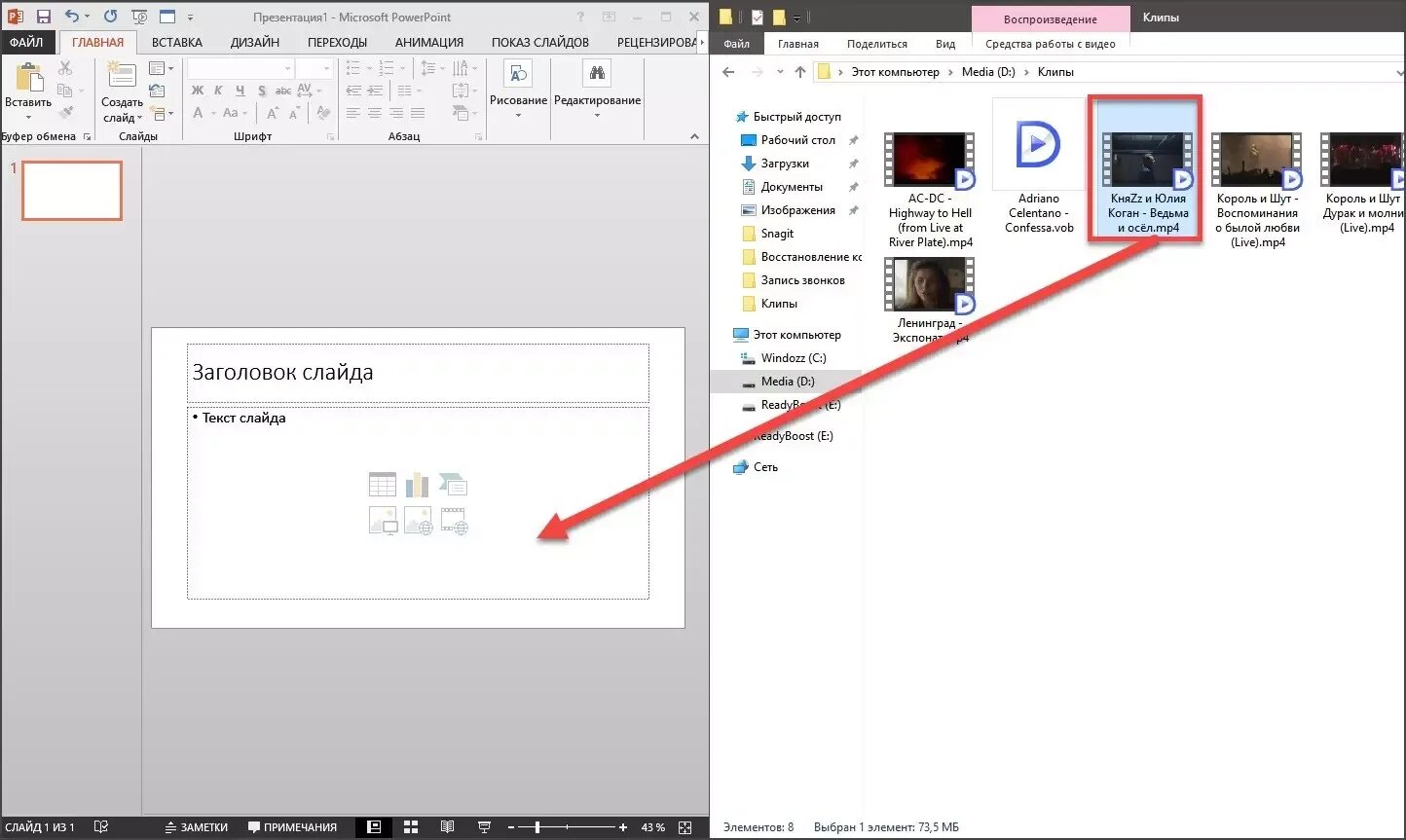Click the PowerPoint zoom slider
The width and height of the screenshot is (1406, 840).
569,827
